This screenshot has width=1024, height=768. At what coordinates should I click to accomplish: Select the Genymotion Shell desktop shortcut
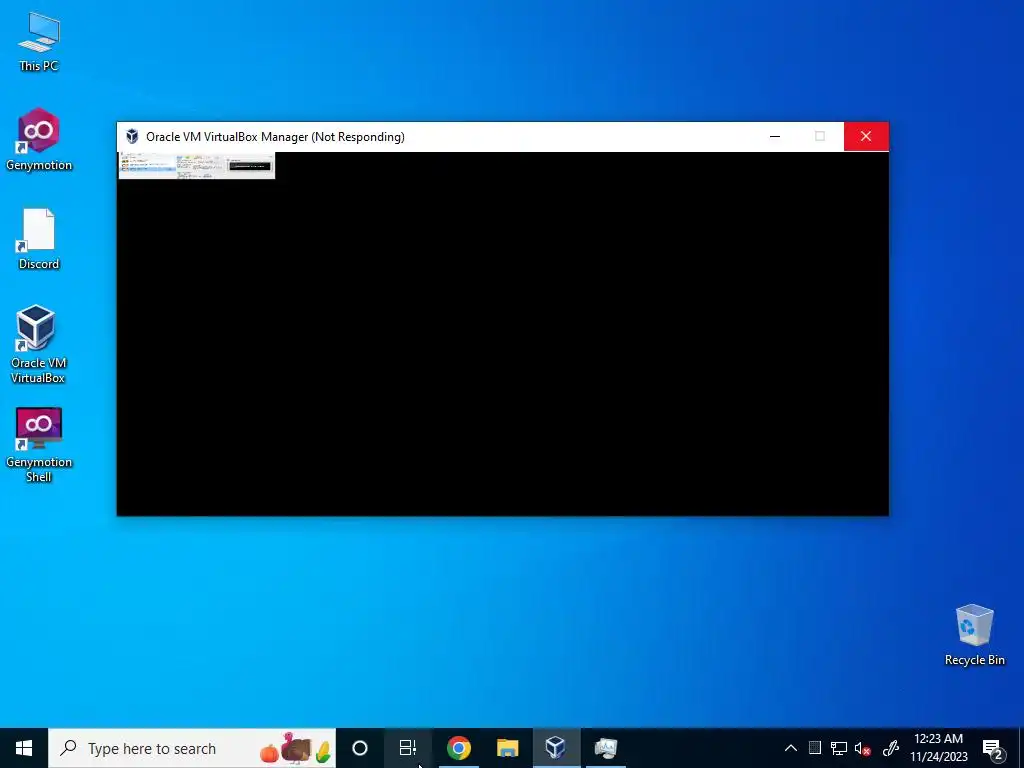click(39, 445)
